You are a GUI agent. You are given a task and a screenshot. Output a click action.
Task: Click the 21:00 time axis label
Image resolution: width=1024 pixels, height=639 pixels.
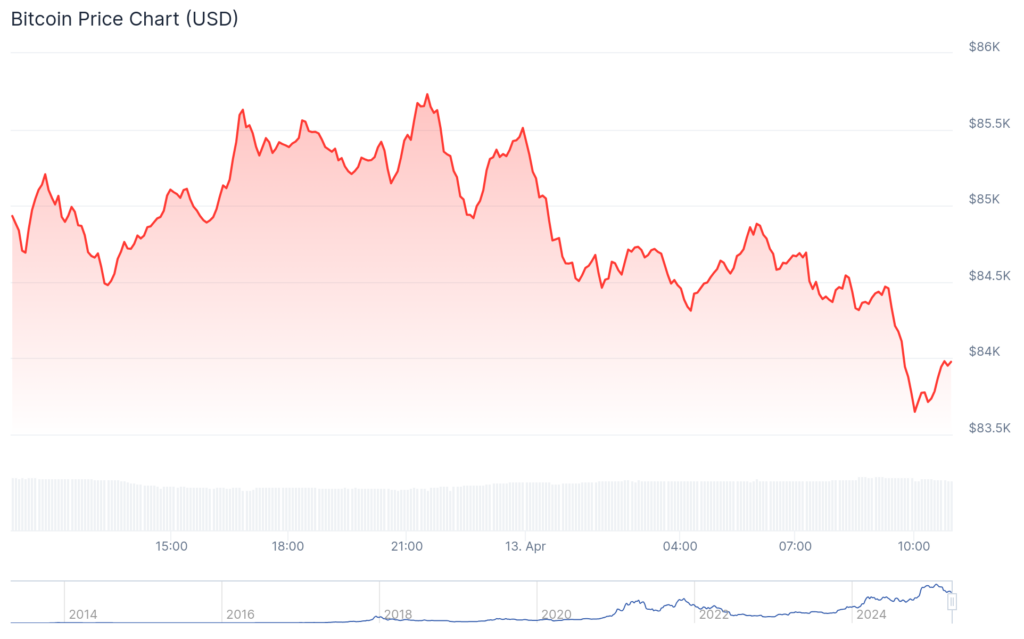[406, 546]
